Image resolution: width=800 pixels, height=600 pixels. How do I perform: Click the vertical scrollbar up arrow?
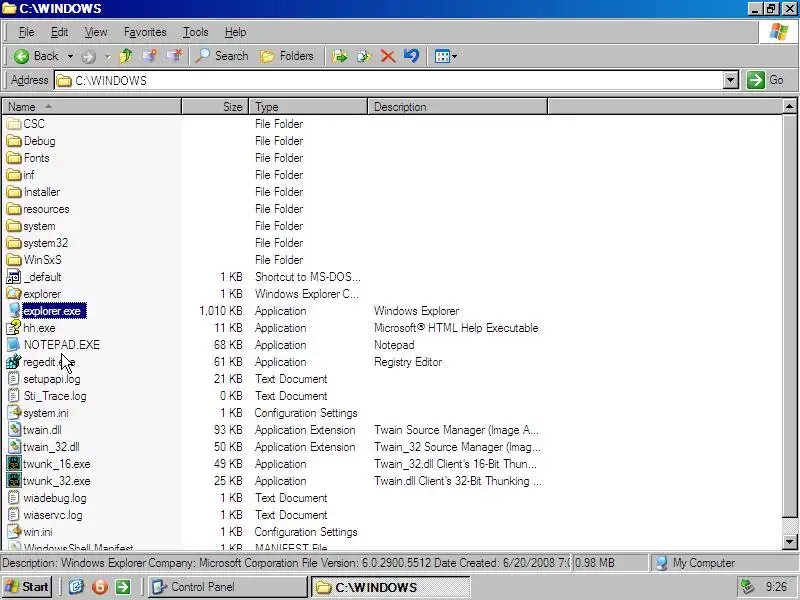(789, 107)
